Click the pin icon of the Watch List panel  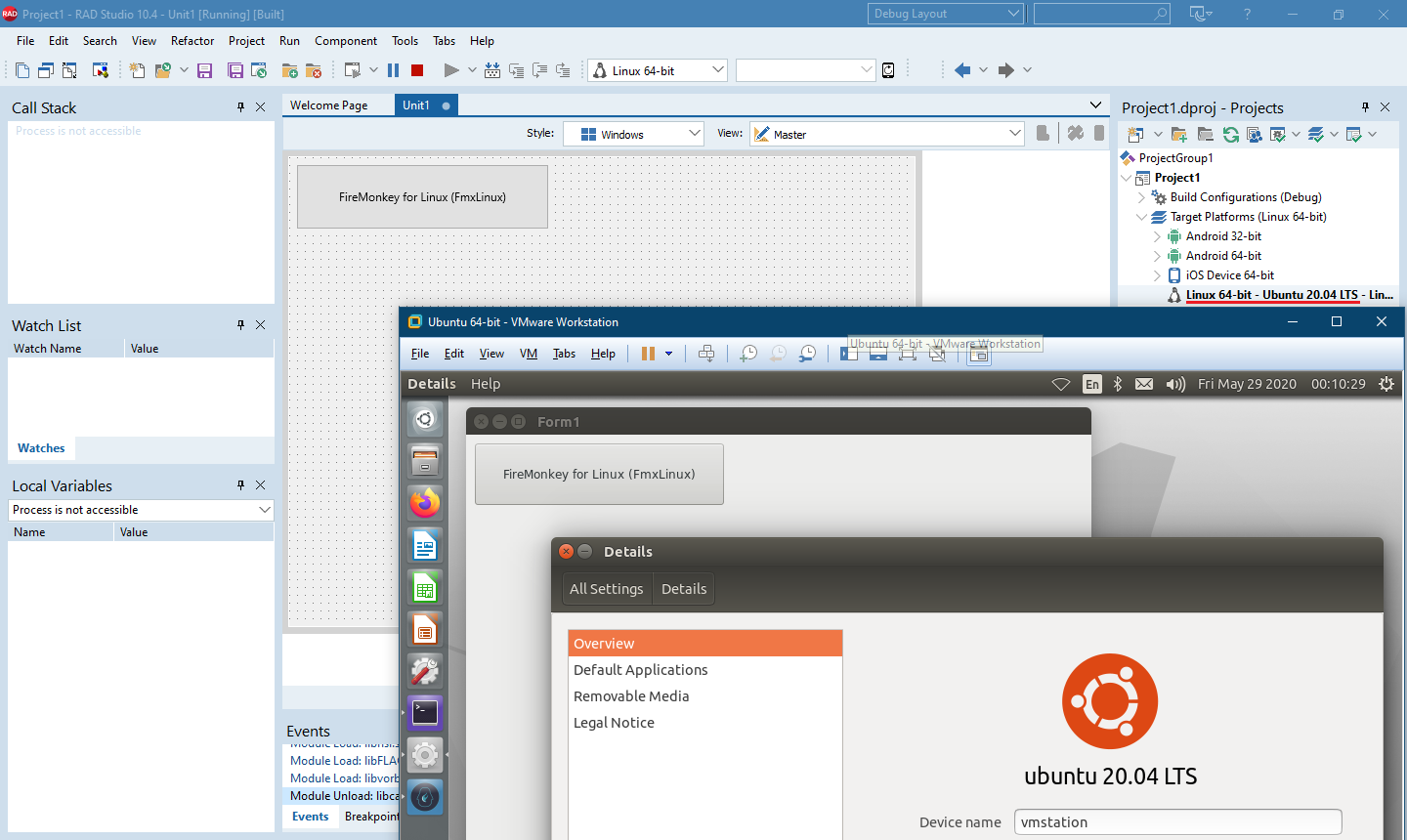point(240,325)
